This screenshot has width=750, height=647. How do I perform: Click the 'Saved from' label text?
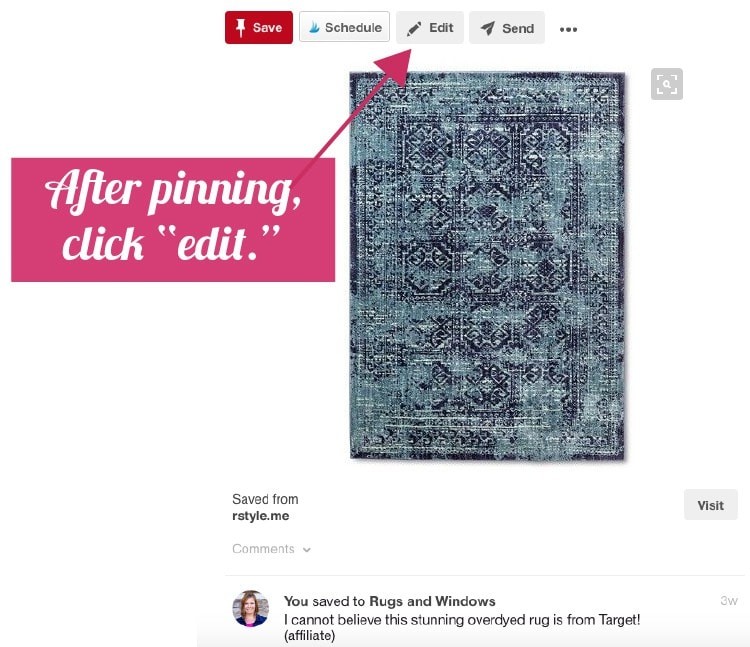265,499
